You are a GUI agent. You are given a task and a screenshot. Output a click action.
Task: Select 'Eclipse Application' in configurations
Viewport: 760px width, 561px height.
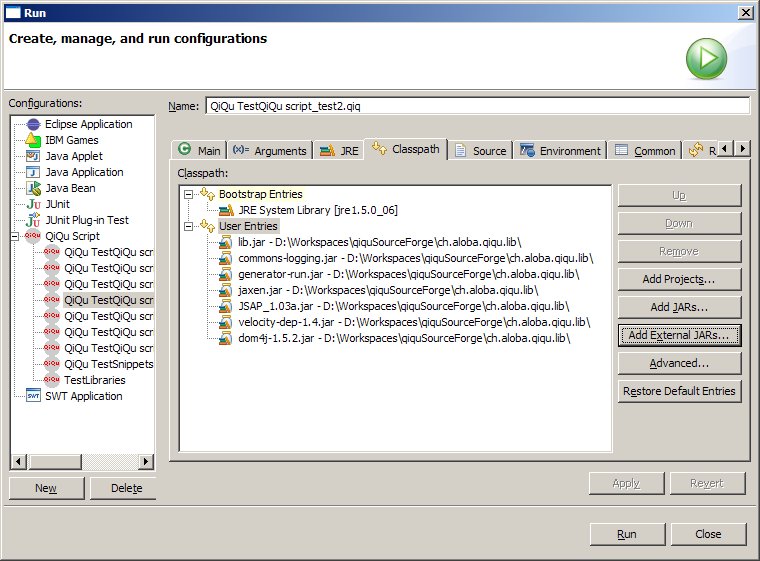tap(89, 124)
